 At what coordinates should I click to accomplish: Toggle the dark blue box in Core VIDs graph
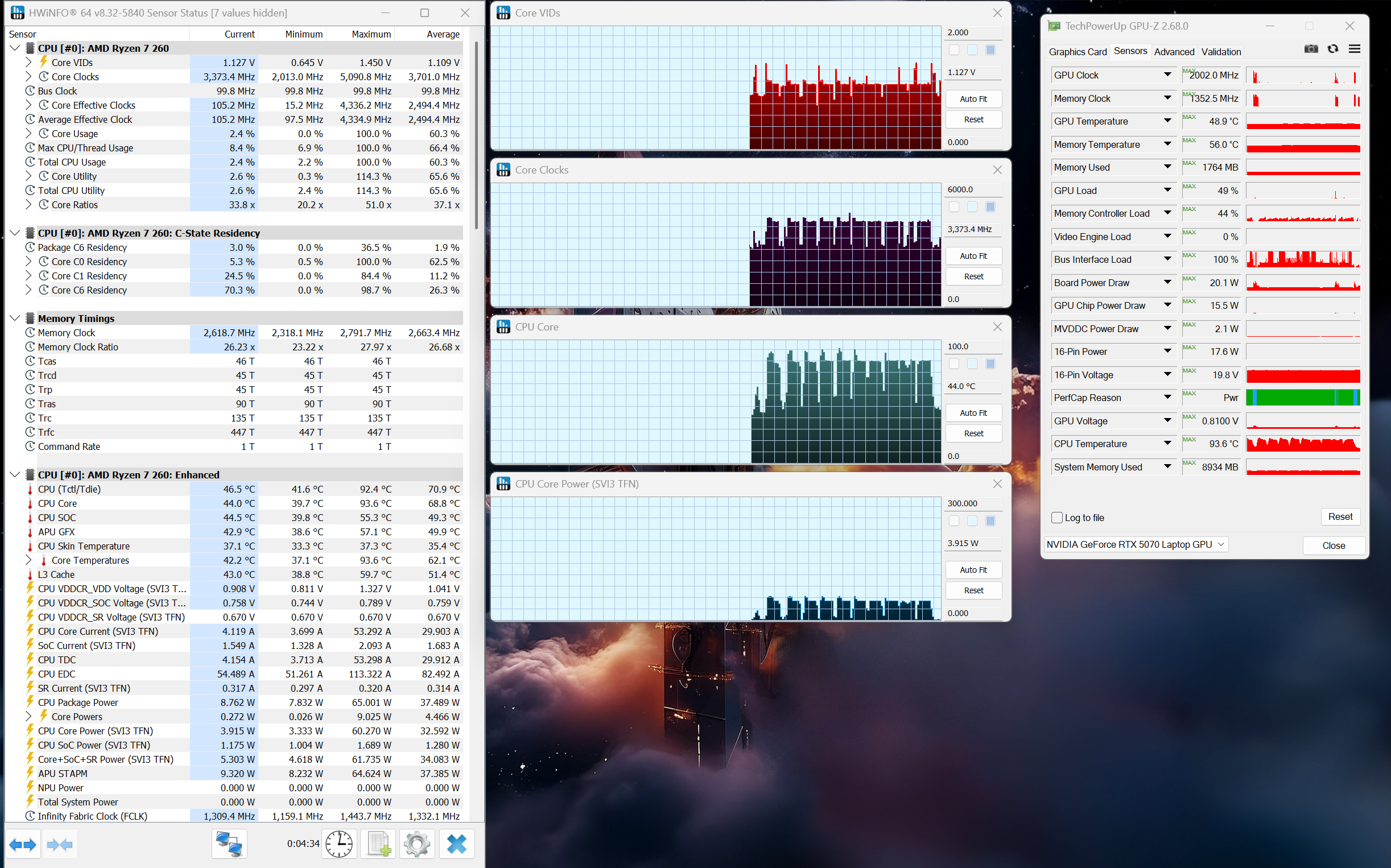tap(990, 50)
